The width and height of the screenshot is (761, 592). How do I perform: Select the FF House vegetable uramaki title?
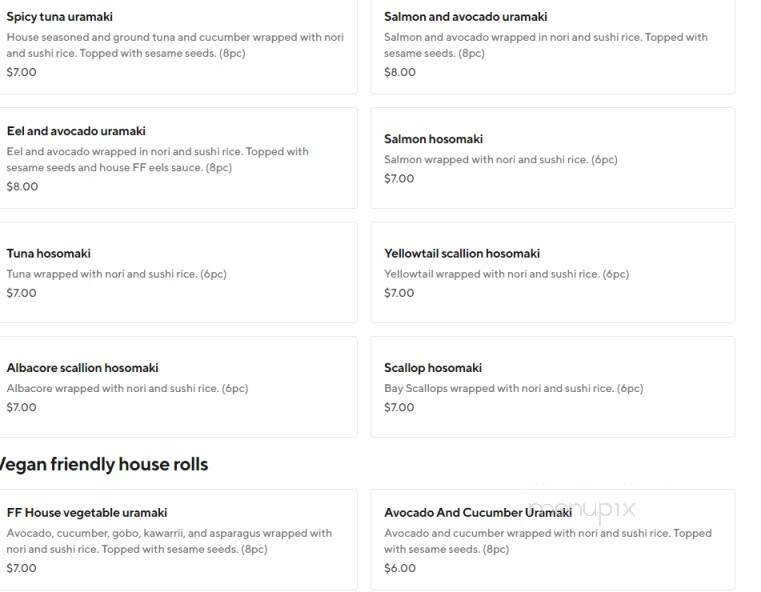87,513
